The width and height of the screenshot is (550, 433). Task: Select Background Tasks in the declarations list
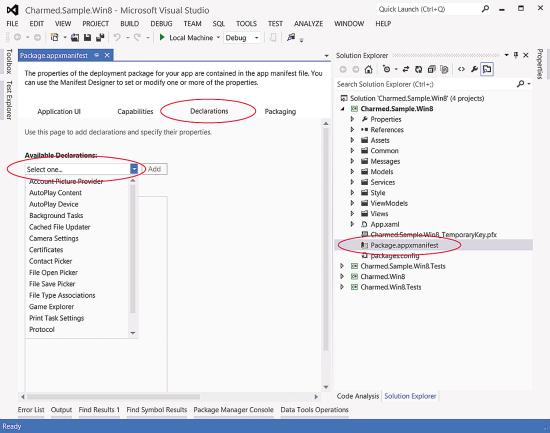pyautogui.click(x=56, y=215)
